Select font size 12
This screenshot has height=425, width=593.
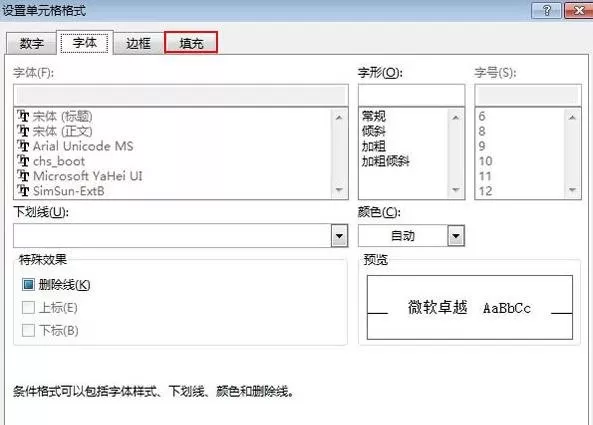(x=485, y=191)
